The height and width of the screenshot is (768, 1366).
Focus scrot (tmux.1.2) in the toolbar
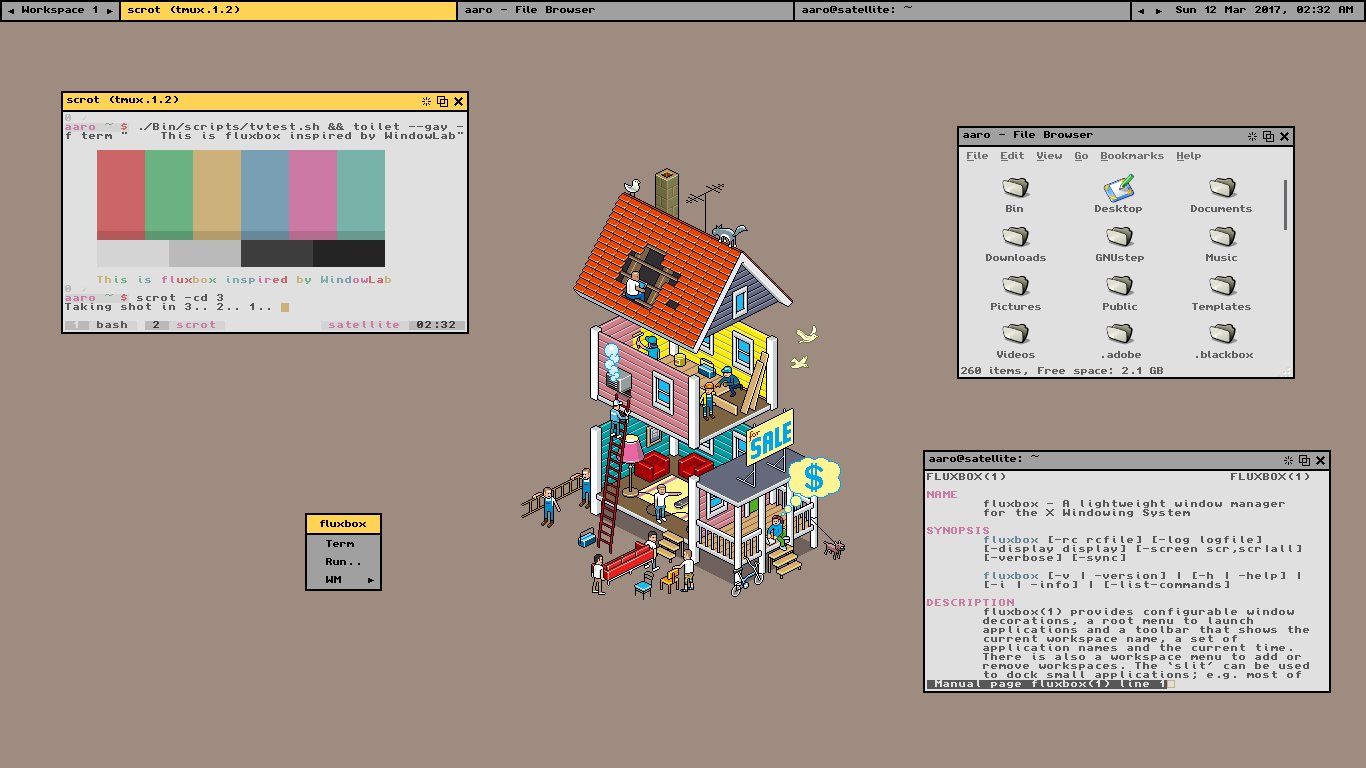tap(288, 10)
